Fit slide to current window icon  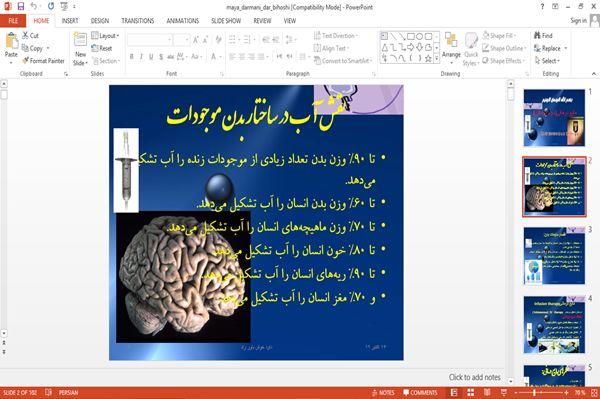(594, 392)
